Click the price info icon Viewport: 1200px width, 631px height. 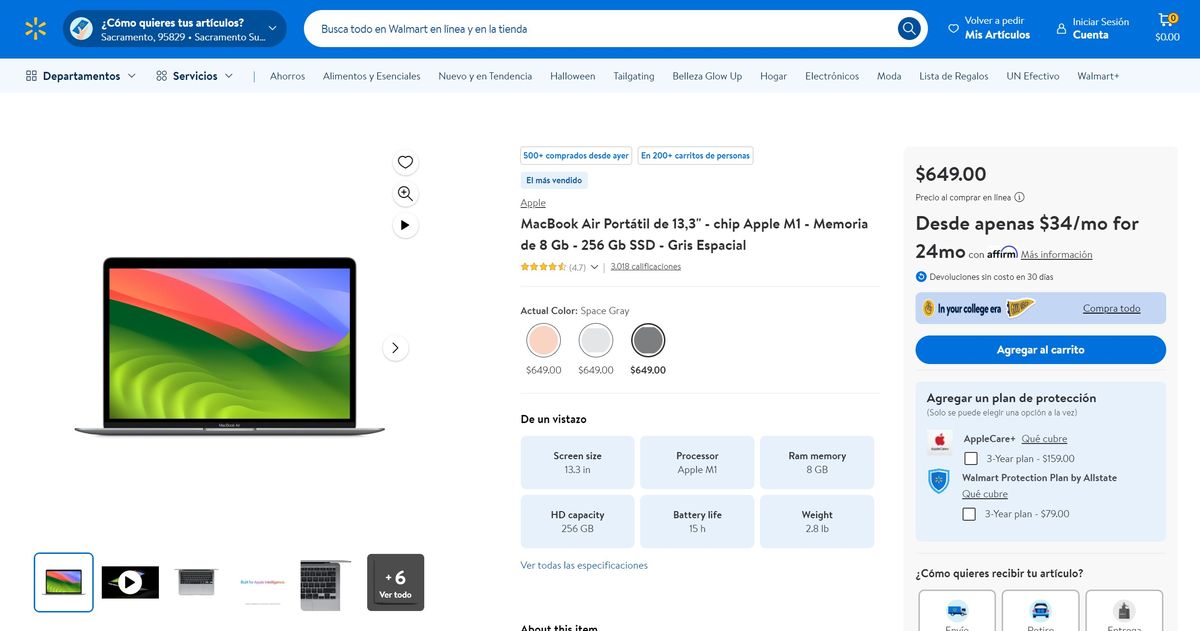click(x=1019, y=197)
